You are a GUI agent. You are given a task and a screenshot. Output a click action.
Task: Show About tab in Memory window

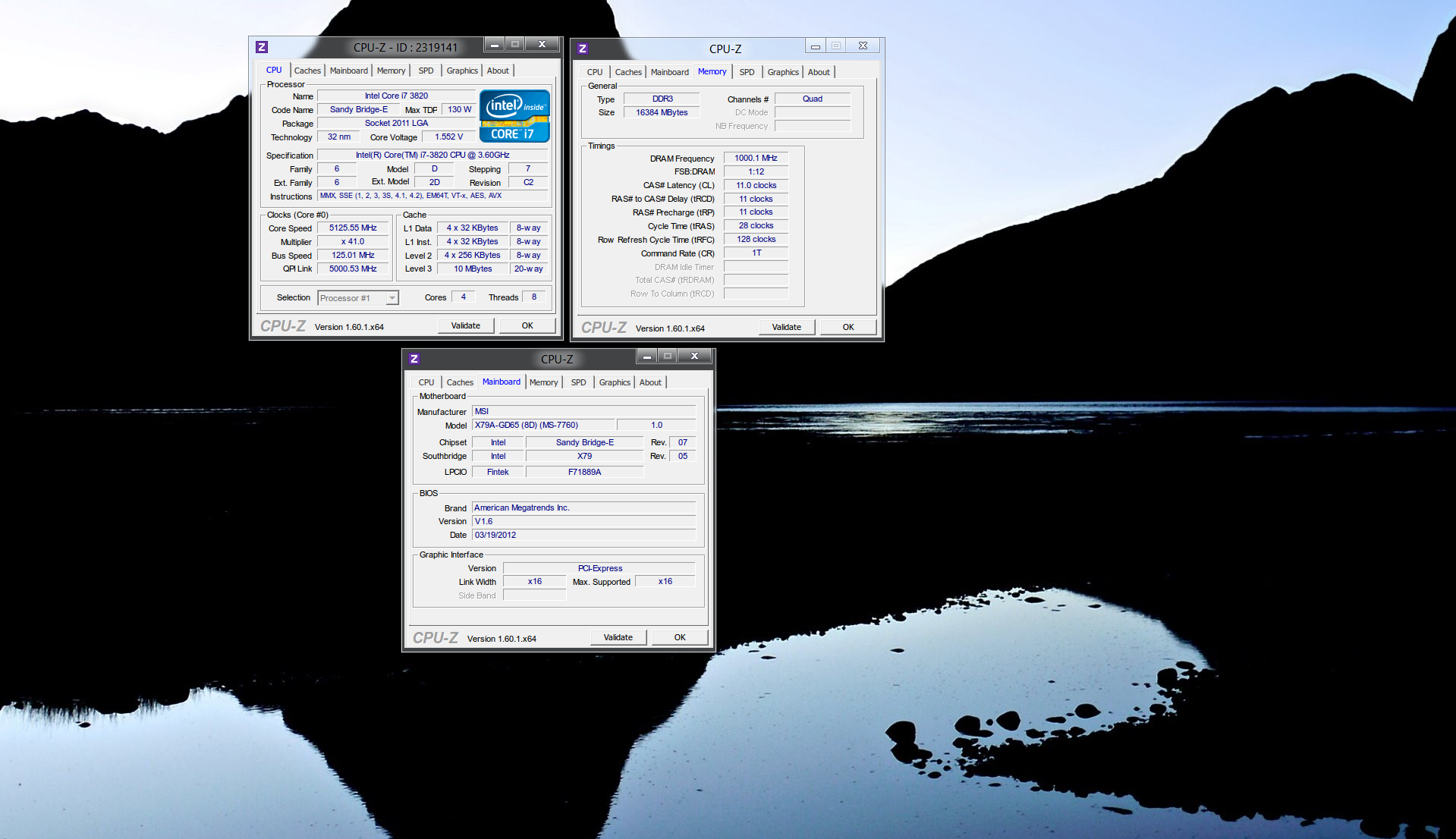point(819,72)
